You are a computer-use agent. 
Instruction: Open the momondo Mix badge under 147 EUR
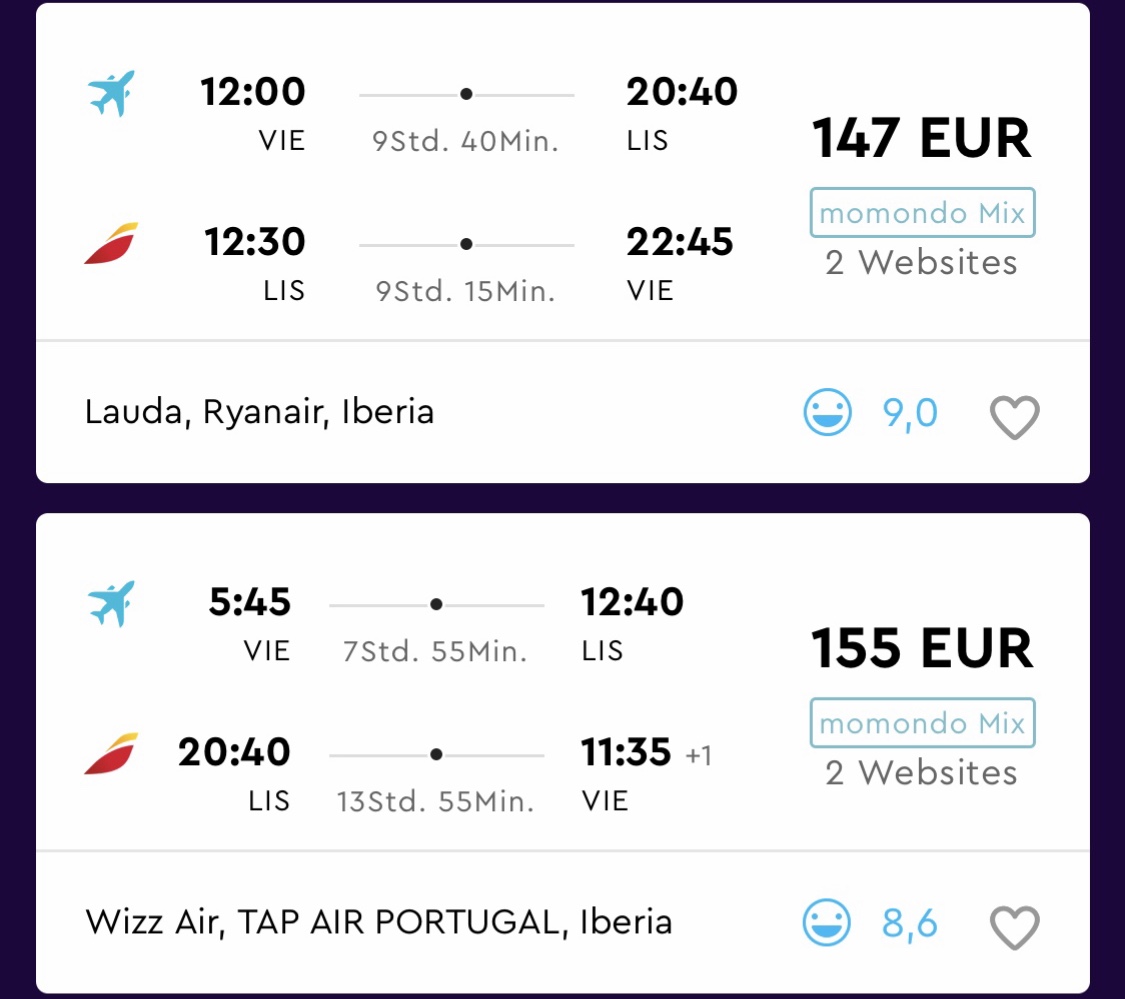click(922, 212)
